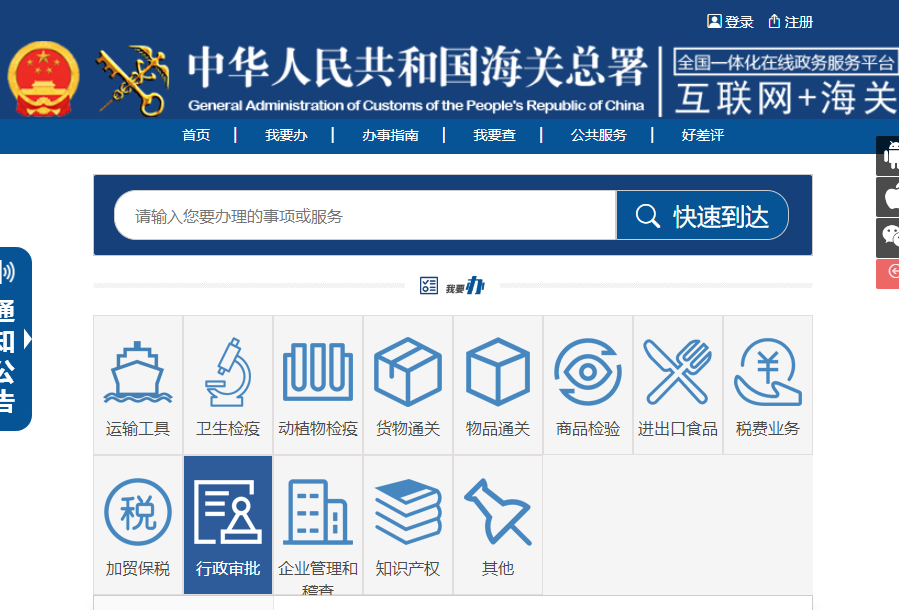Viewport: 899px width, 610px height.
Task: Select the 进出口食品 fork and knife icon
Action: pyautogui.click(x=678, y=372)
